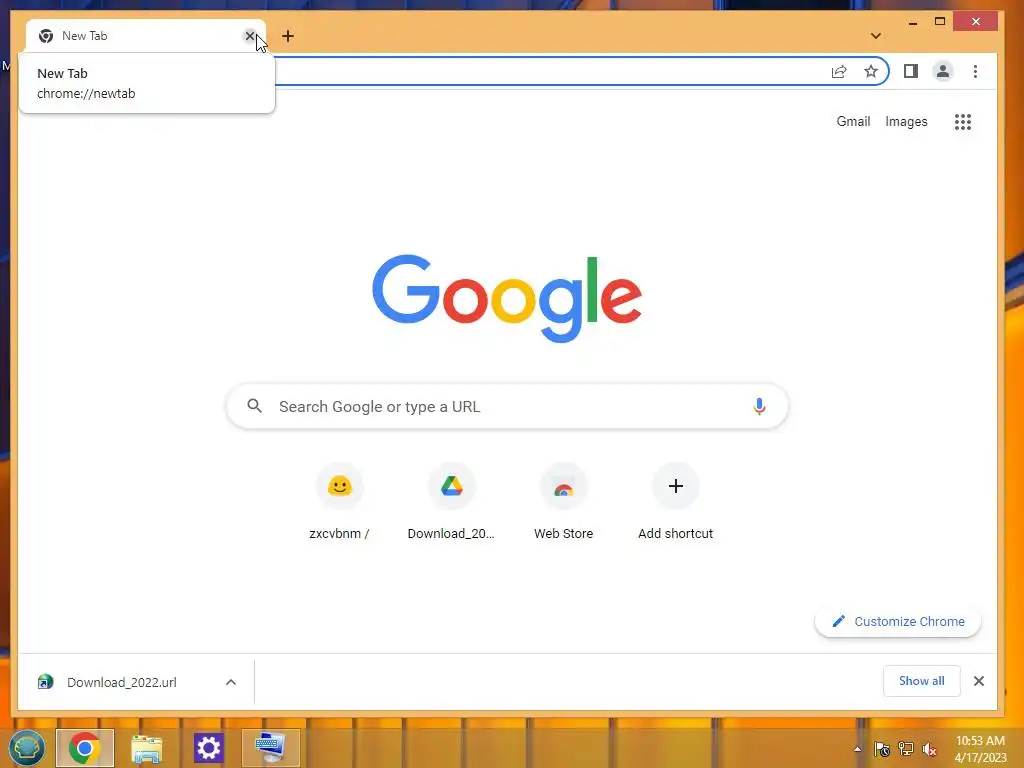The height and width of the screenshot is (768, 1024).
Task: Click Customize Chrome button
Action: point(898,621)
